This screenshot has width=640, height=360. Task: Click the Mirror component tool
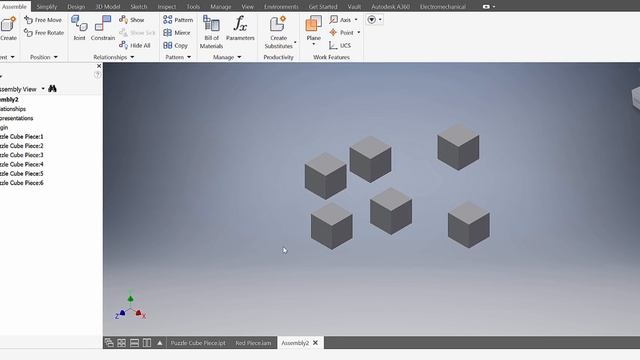click(x=177, y=33)
